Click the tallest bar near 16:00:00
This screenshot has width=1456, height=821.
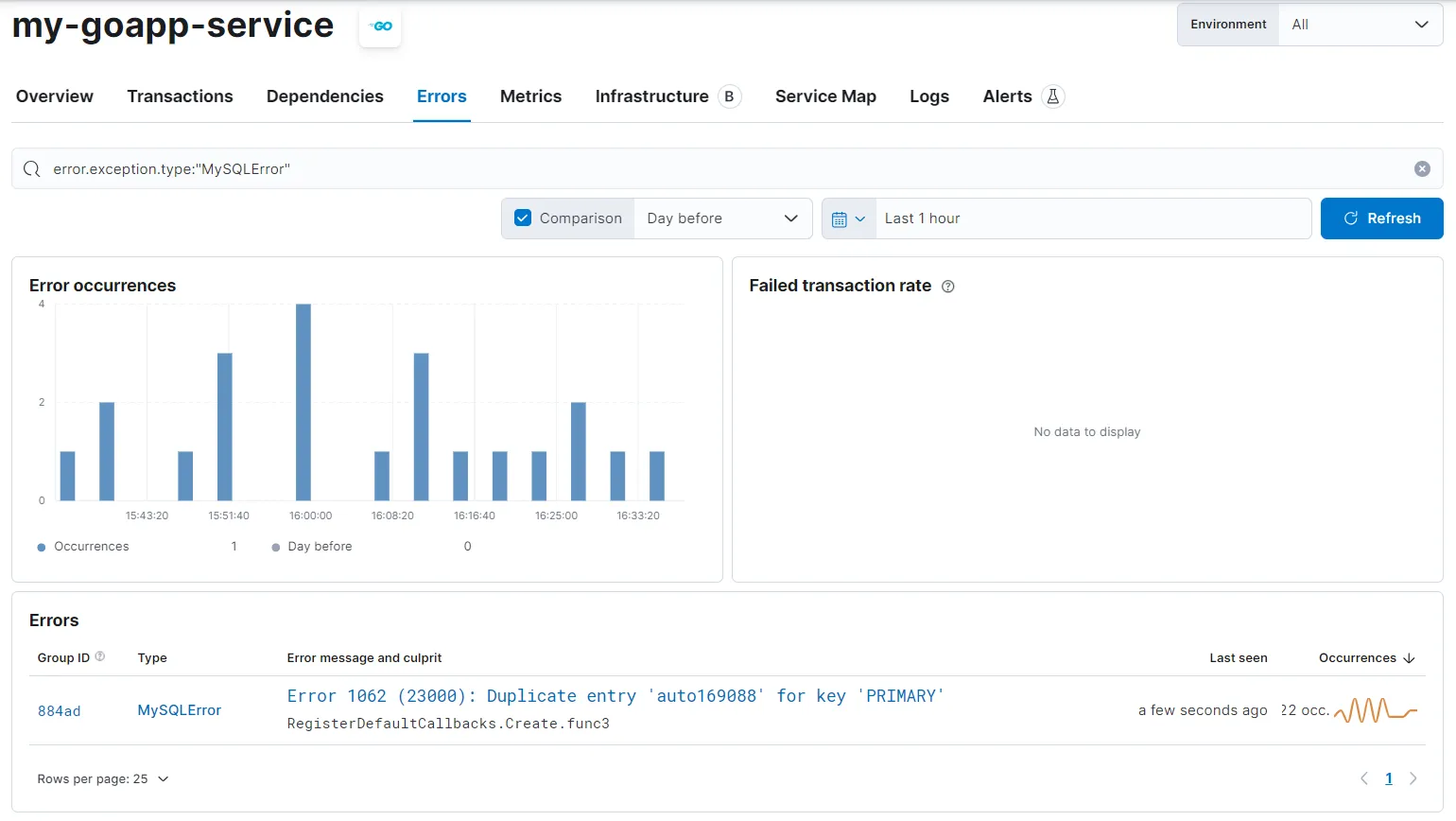(303, 402)
